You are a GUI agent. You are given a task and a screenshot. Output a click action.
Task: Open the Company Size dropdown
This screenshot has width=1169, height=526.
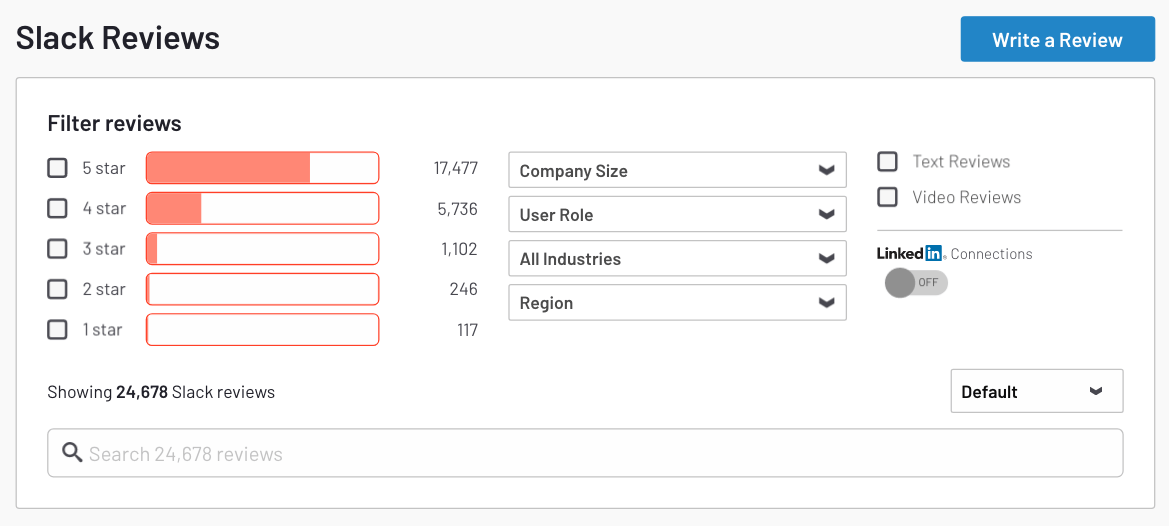click(677, 170)
